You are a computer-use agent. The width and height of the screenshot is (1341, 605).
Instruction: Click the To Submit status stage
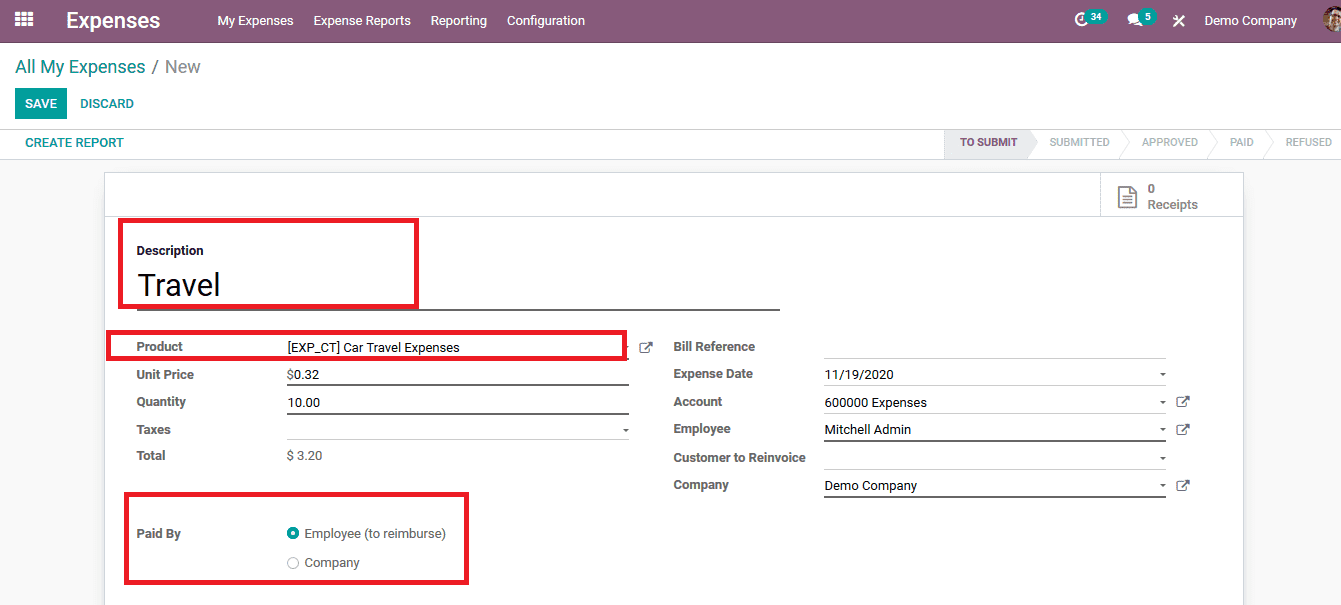click(x=988, y=143)
